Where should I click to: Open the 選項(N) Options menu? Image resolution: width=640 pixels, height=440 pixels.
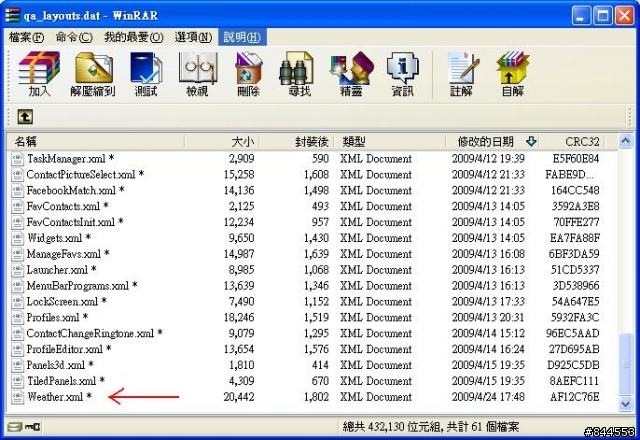[193, 38]
